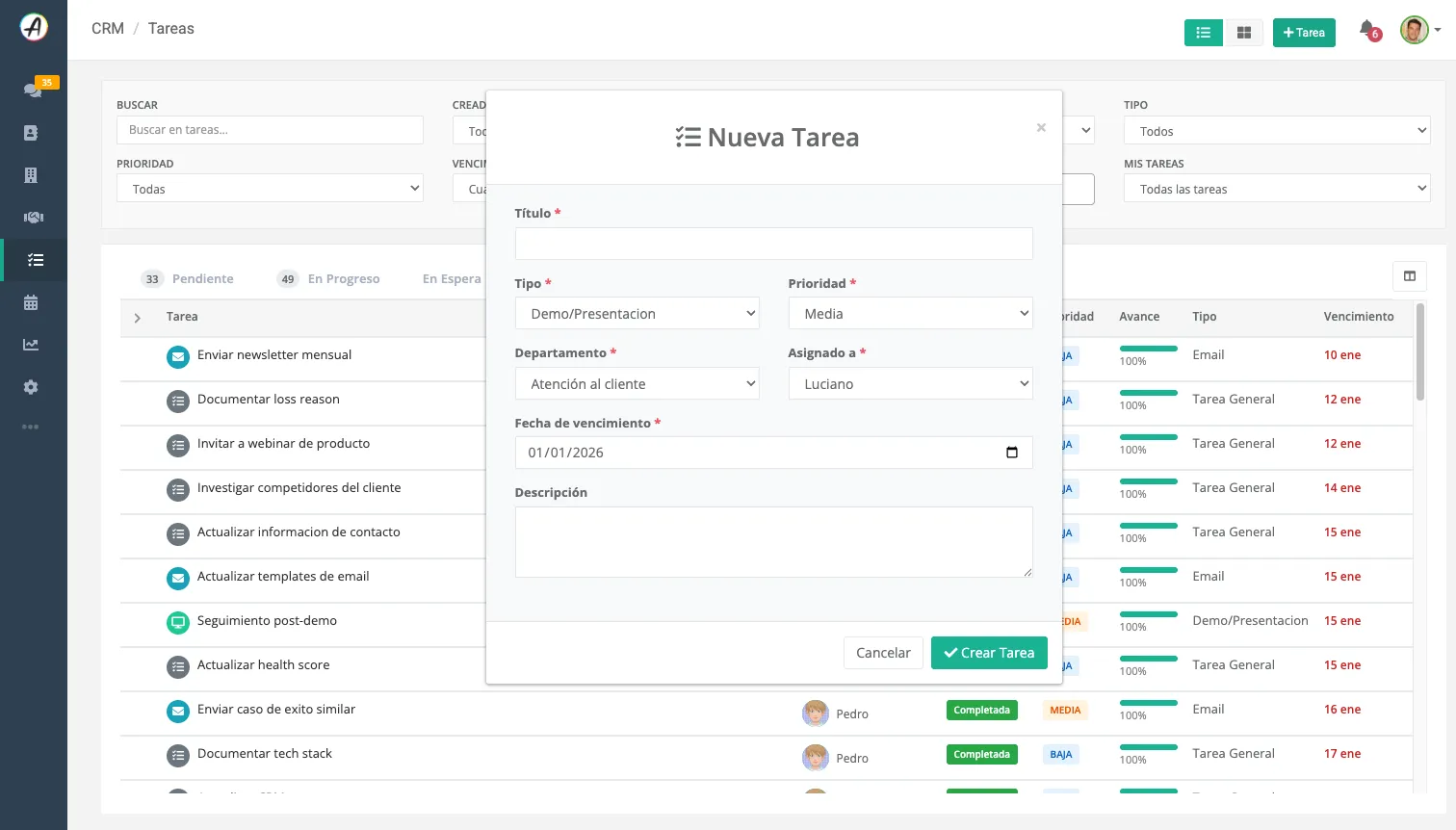Viewport: 1456px width, 830px height.
Task: Open the reports chart icon in sidebar
Action: pos(31,345)
